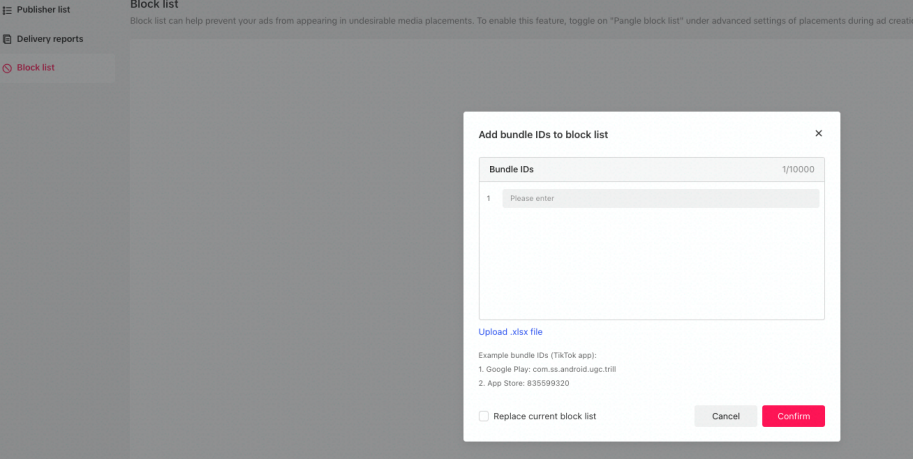Image resolution: width=913 pixels, height=459 pixels.
Task: Click the 1/10000 counter text
Action: (798, 170)
